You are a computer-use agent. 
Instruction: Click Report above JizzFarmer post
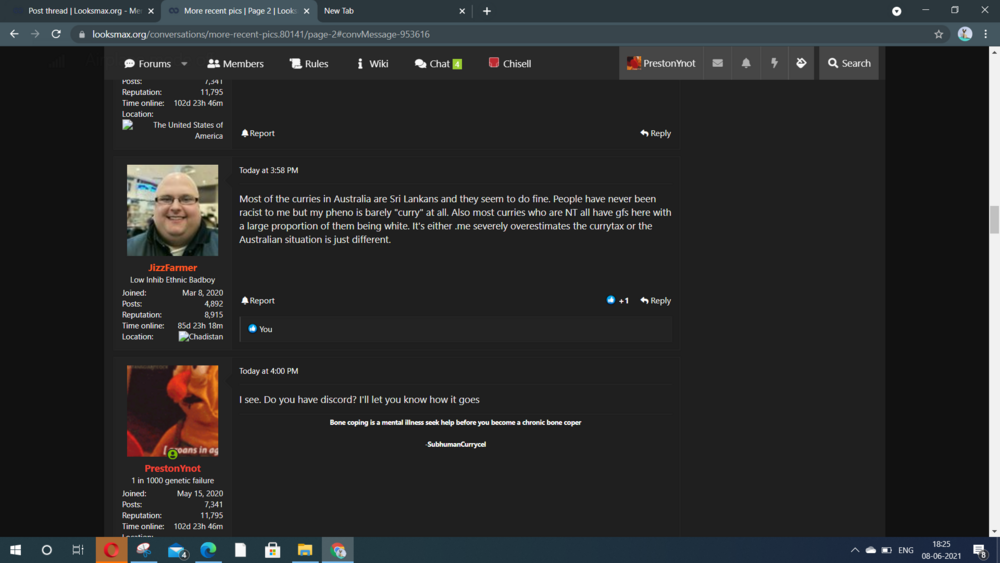coord(258,133)
